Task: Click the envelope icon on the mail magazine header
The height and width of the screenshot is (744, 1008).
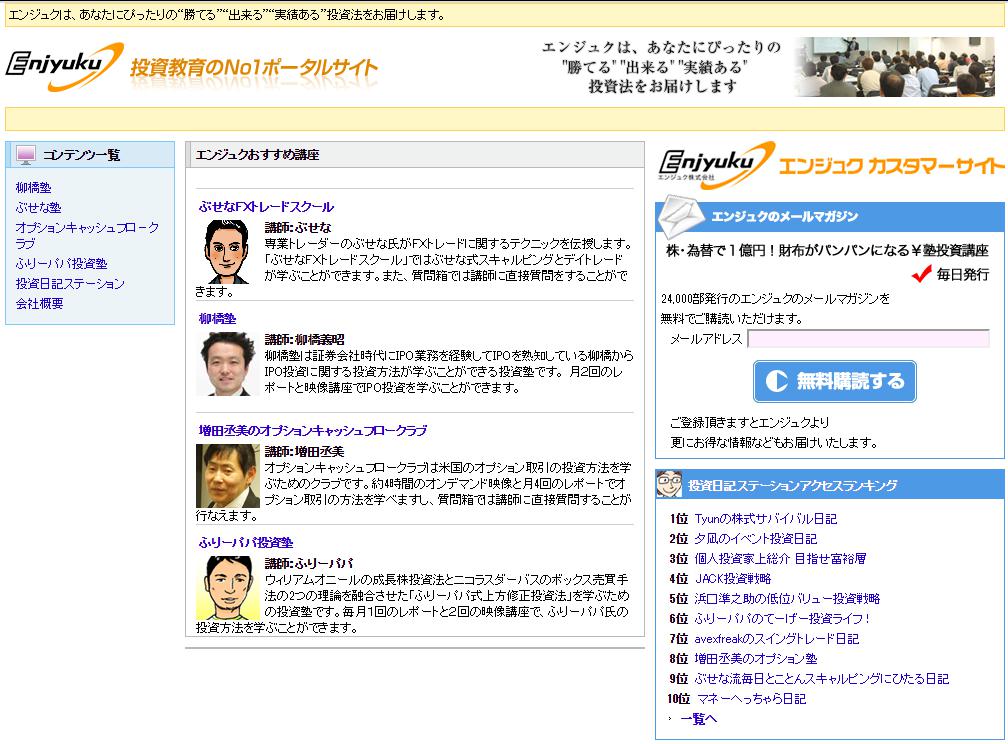Action: point(681,217)
